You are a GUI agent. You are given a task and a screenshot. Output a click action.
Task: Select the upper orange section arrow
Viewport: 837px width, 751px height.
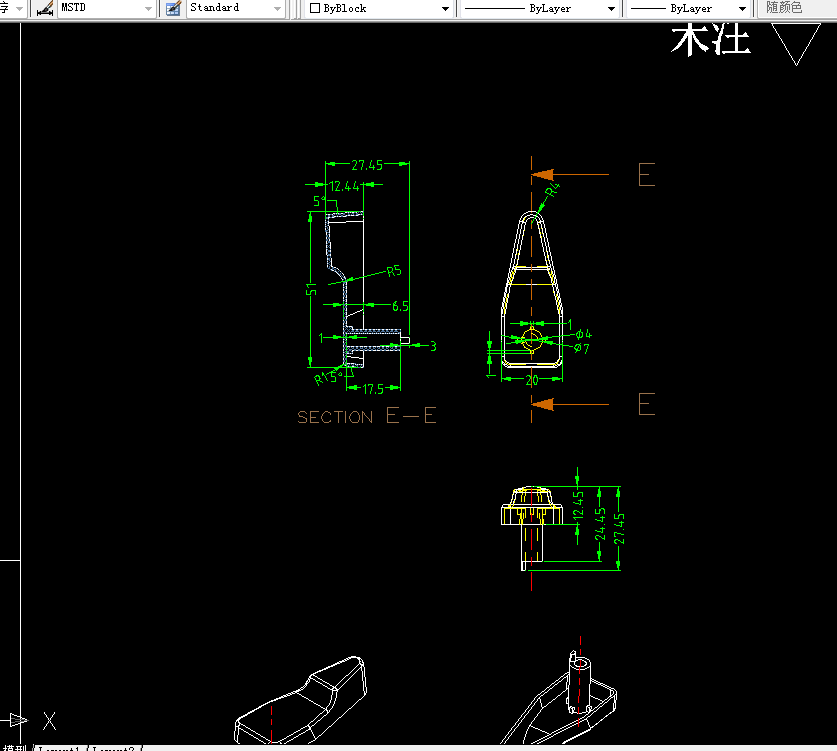[570, 175]
